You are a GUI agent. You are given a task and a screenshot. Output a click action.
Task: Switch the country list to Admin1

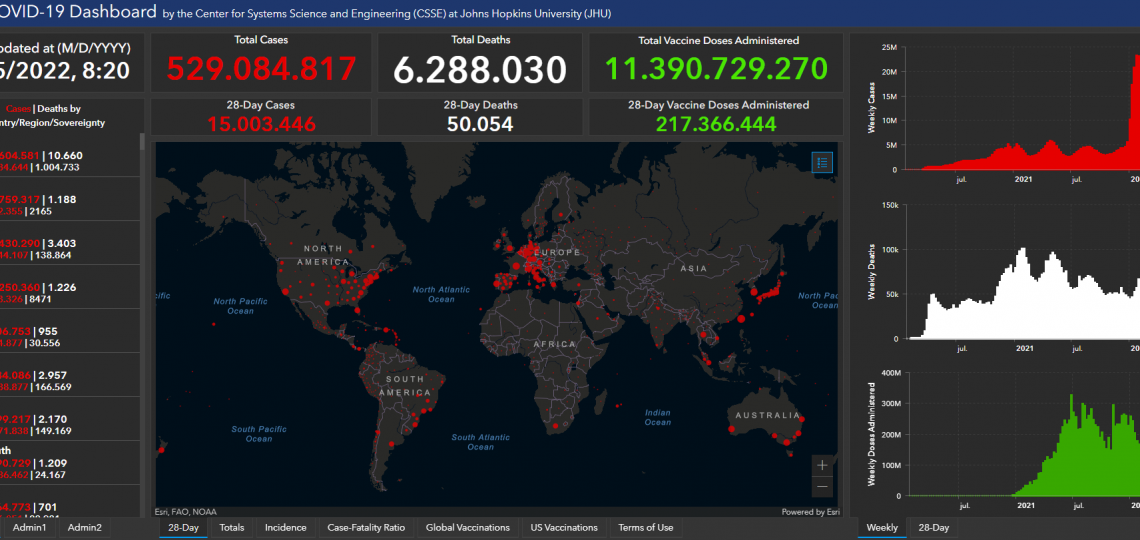pos(29,528)
